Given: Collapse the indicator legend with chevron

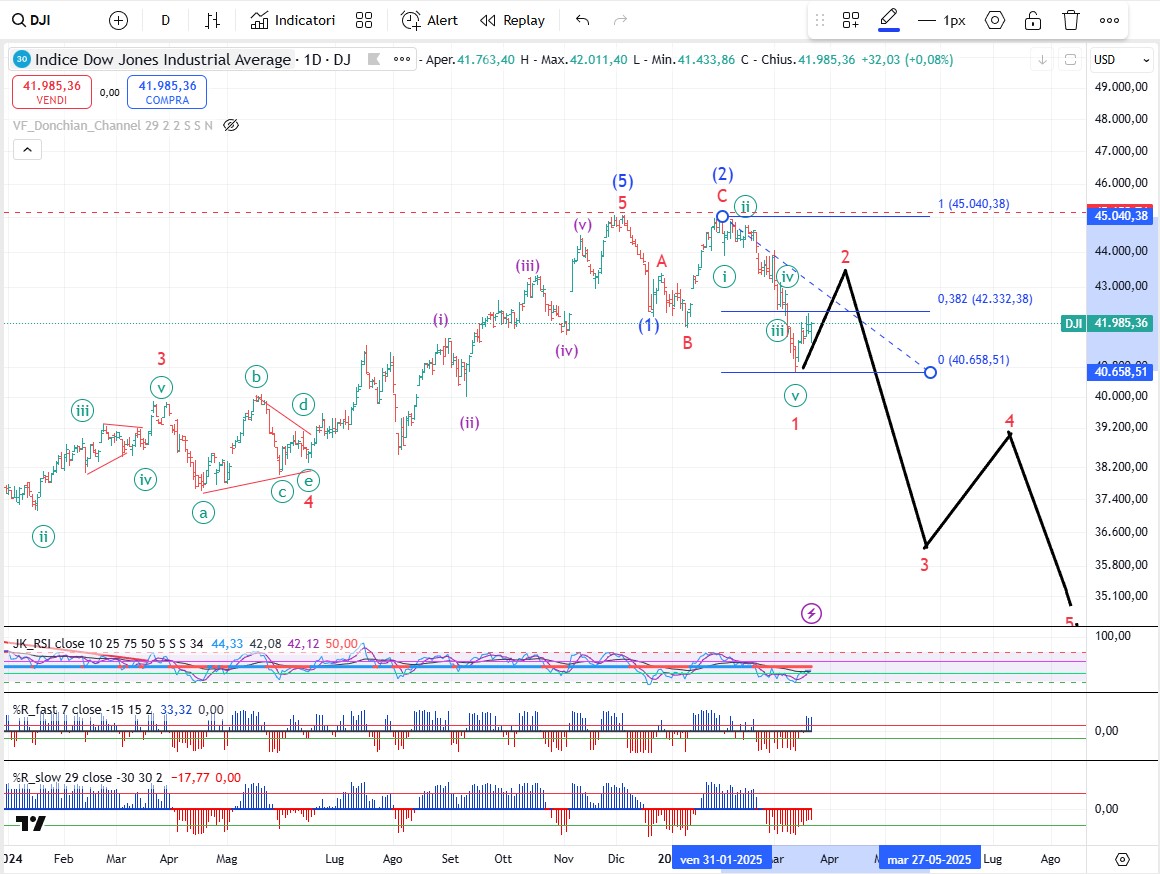Looking at the screenshot, I should coord(26,150).
